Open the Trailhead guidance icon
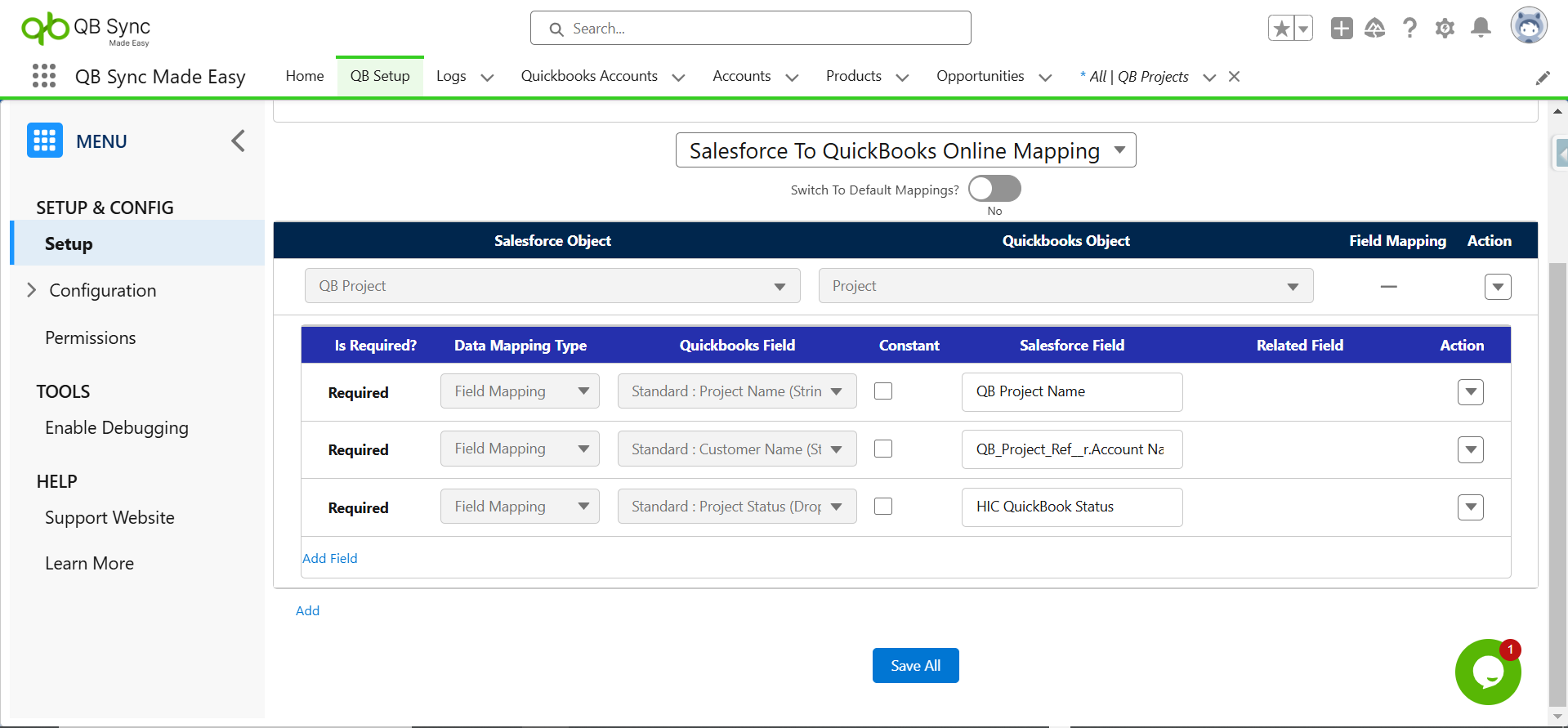This screenshot has height=728, width=1568. 1375,29
